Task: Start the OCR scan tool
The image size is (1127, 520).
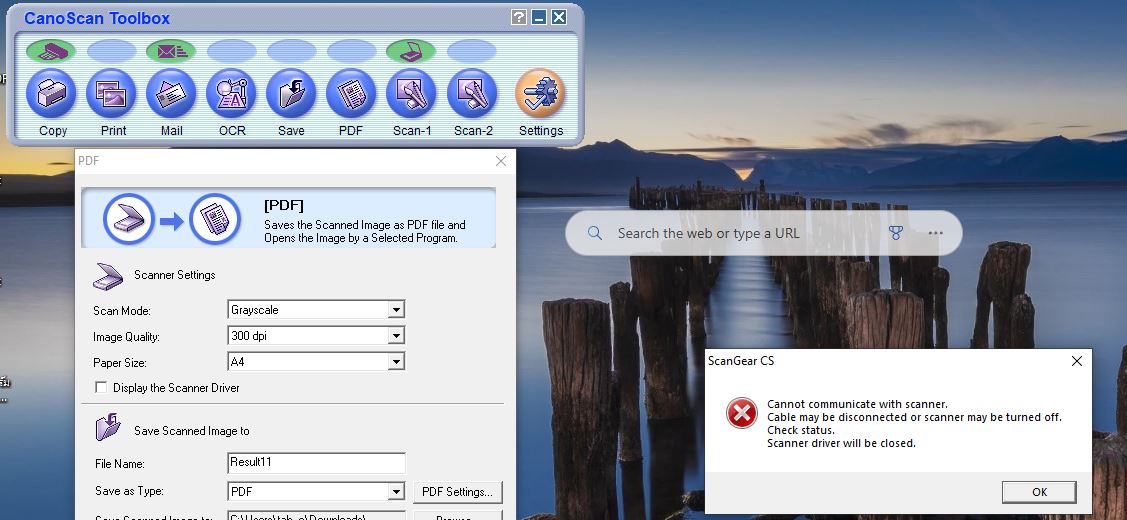Action: tap(231, 93)
